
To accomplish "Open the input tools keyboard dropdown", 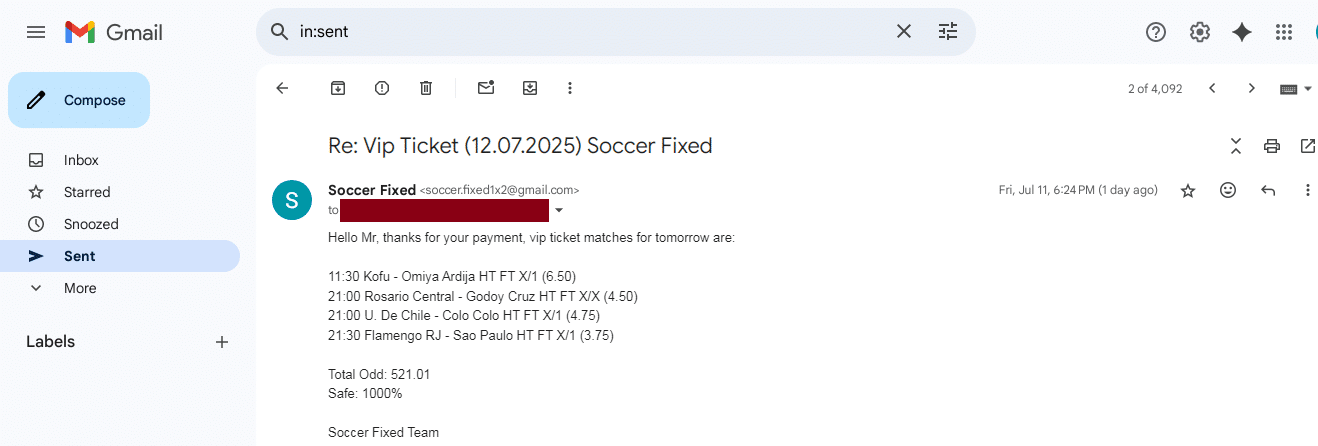I will 1296,88.
